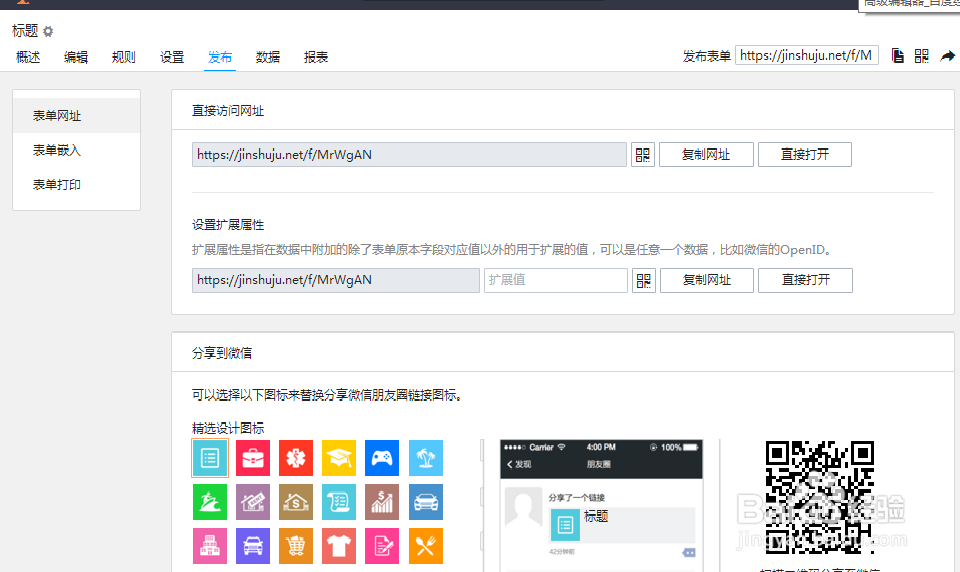This screenshot has height=572, width=960.
Task: Open title settings gear next to 标题
Action: click(x=48, y=31)
